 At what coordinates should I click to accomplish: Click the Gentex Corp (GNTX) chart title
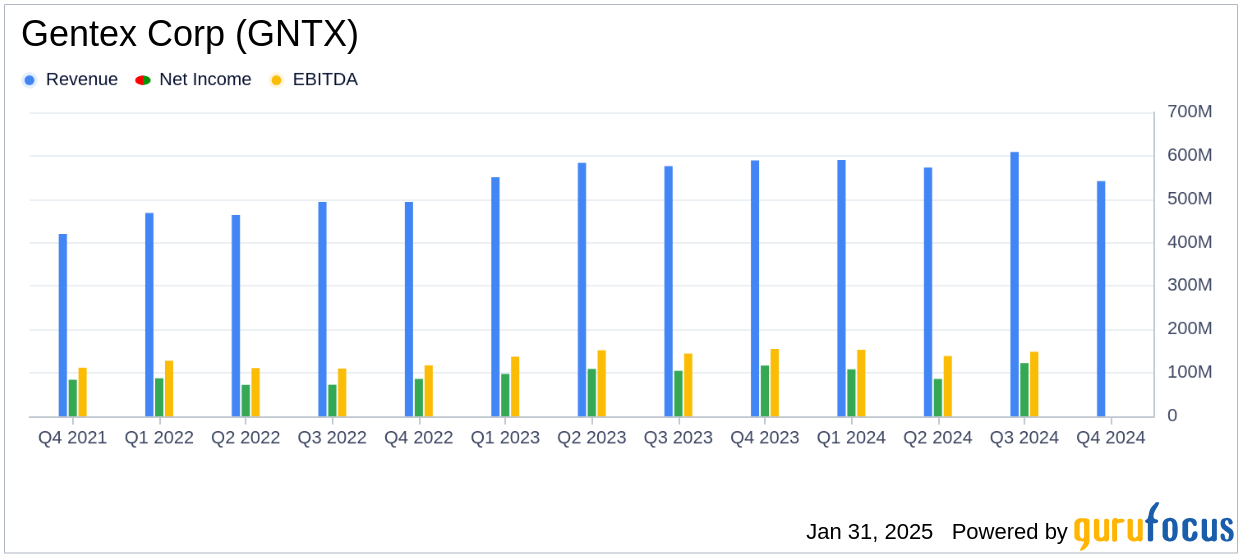pos(190,35)
